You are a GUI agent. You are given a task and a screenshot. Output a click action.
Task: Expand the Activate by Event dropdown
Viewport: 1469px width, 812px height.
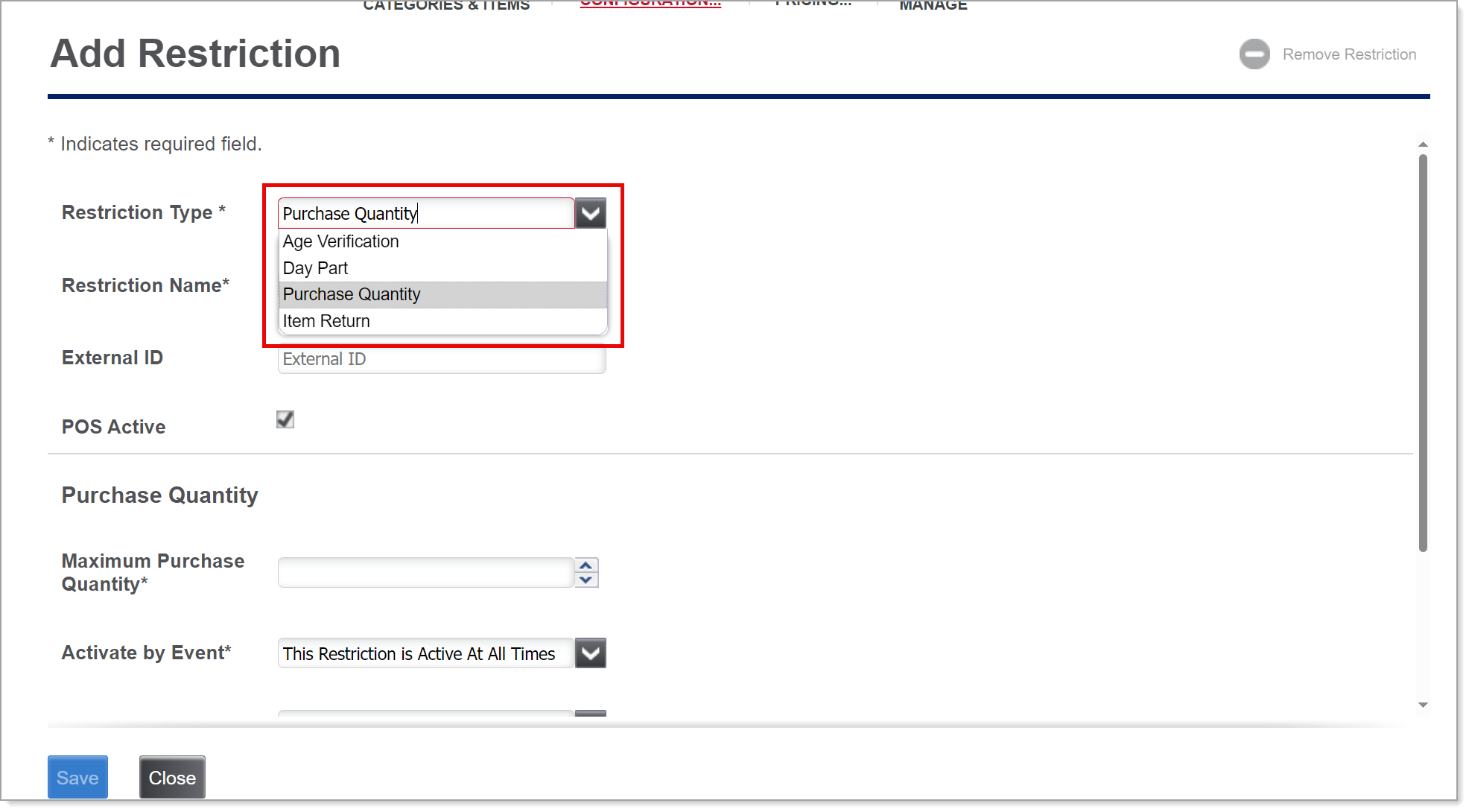point(590,653)
